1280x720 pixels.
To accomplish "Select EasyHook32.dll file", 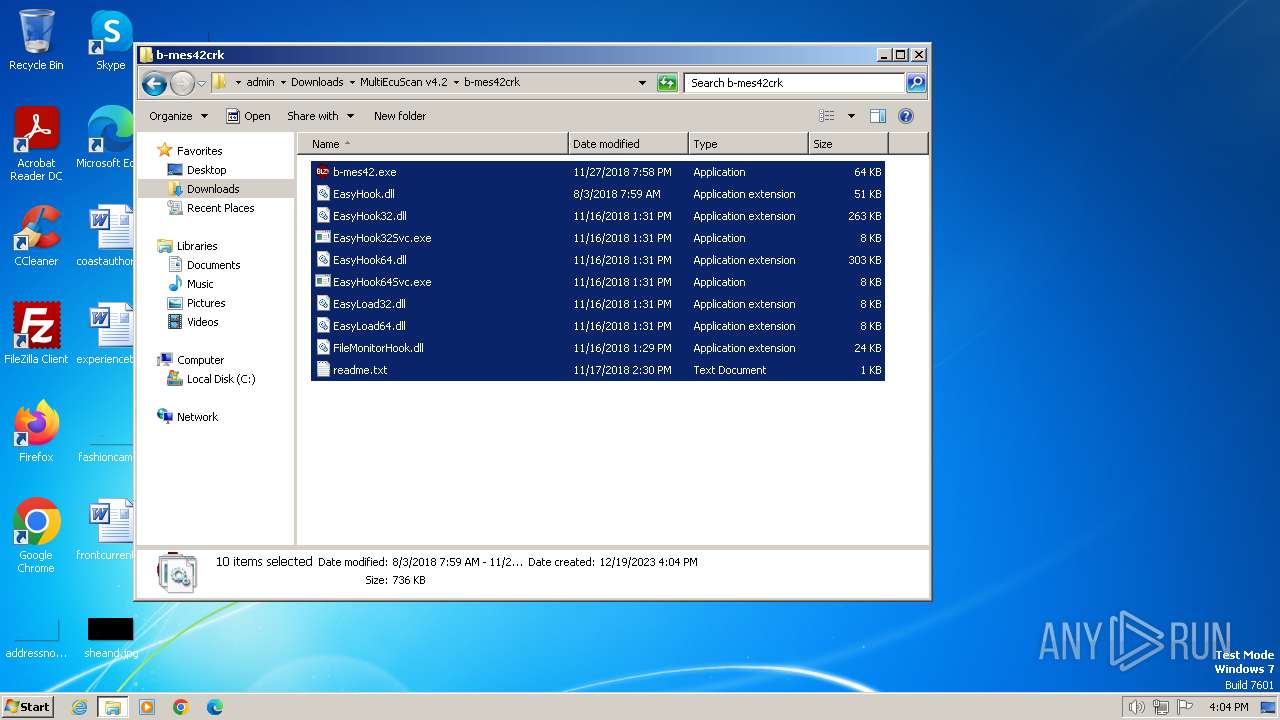I will [x=598, y=216].
